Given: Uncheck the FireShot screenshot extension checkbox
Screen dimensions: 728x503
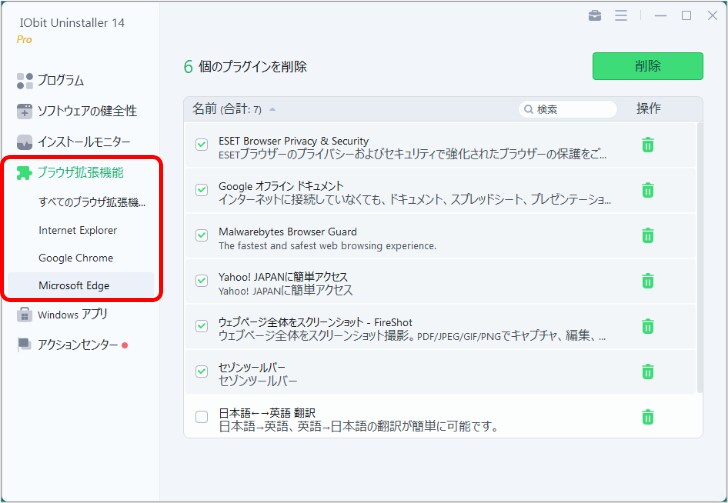Looking at the screenshot, I should click(x=202, y=326).
